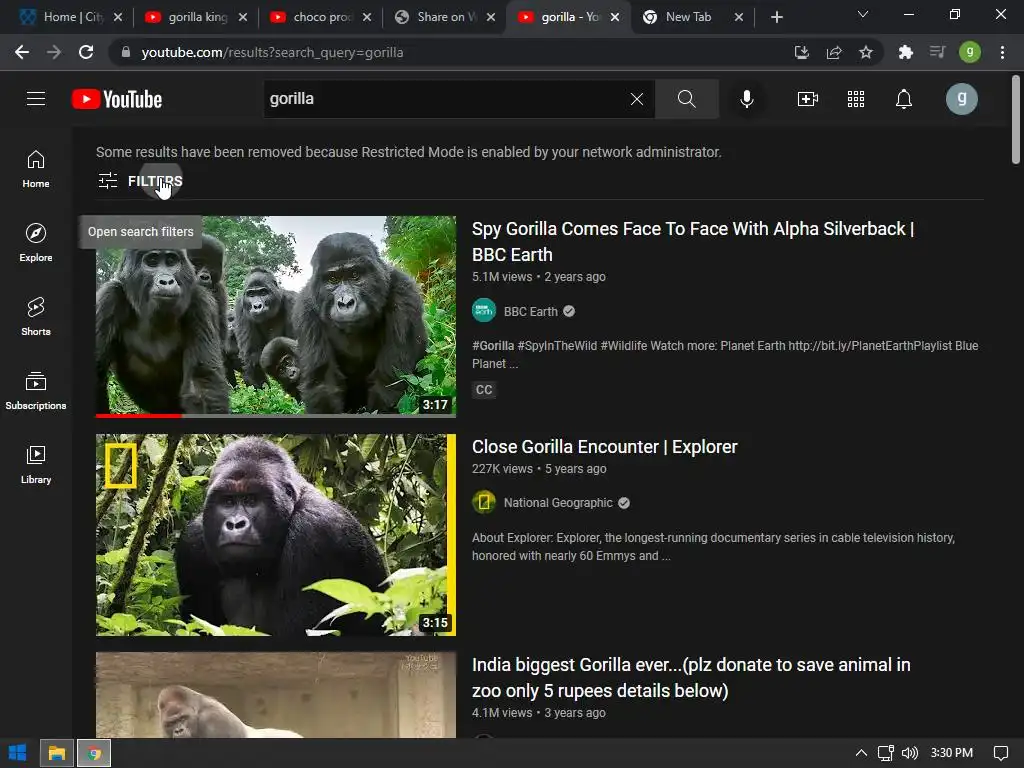Open Library in the sidebar
The width and height of the screenshot is (1024, 768).
[36, 464]
